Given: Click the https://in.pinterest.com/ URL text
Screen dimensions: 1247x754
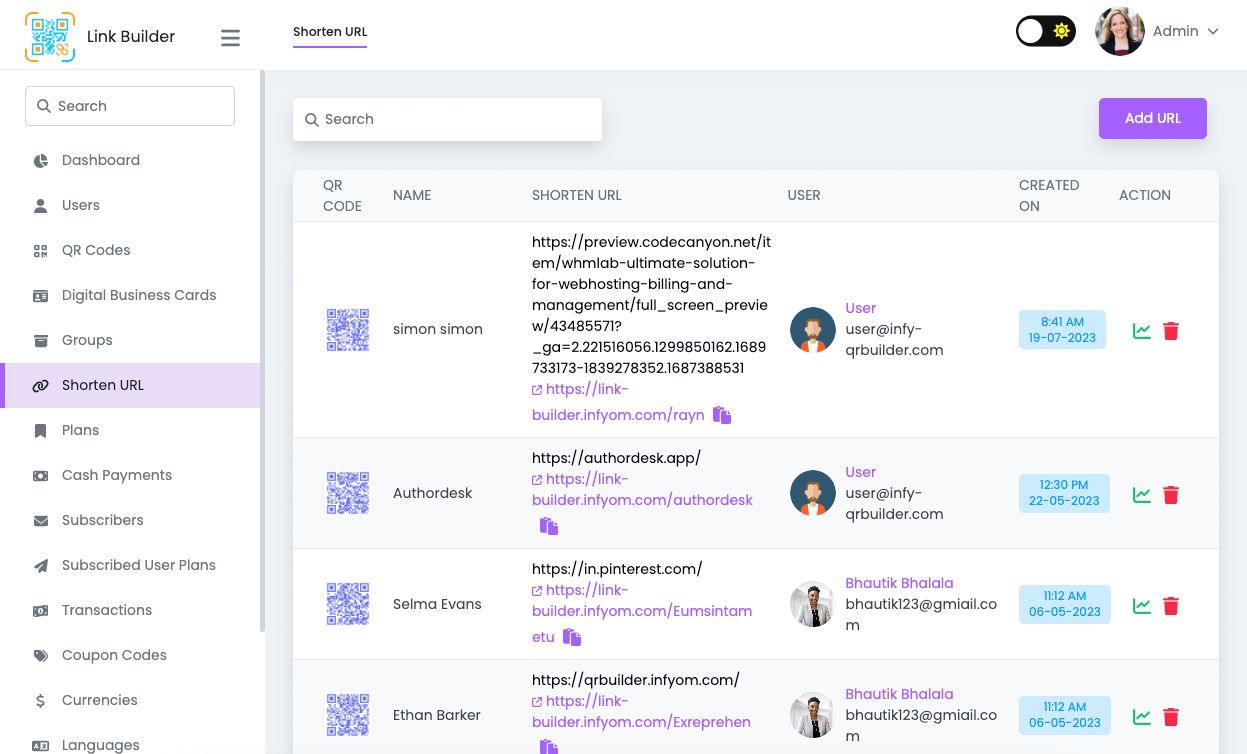Looking at the screenshot, I should point(617,569).
